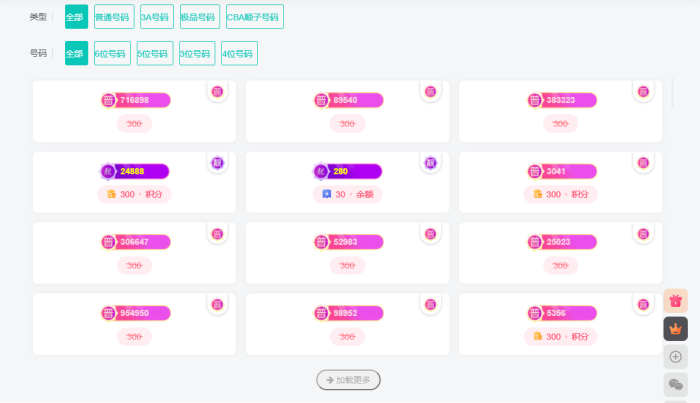Image resolution: width=700 pixels, height=403 pixels.
Task: Filter by 普通号码 type
Action: (112, 17)
